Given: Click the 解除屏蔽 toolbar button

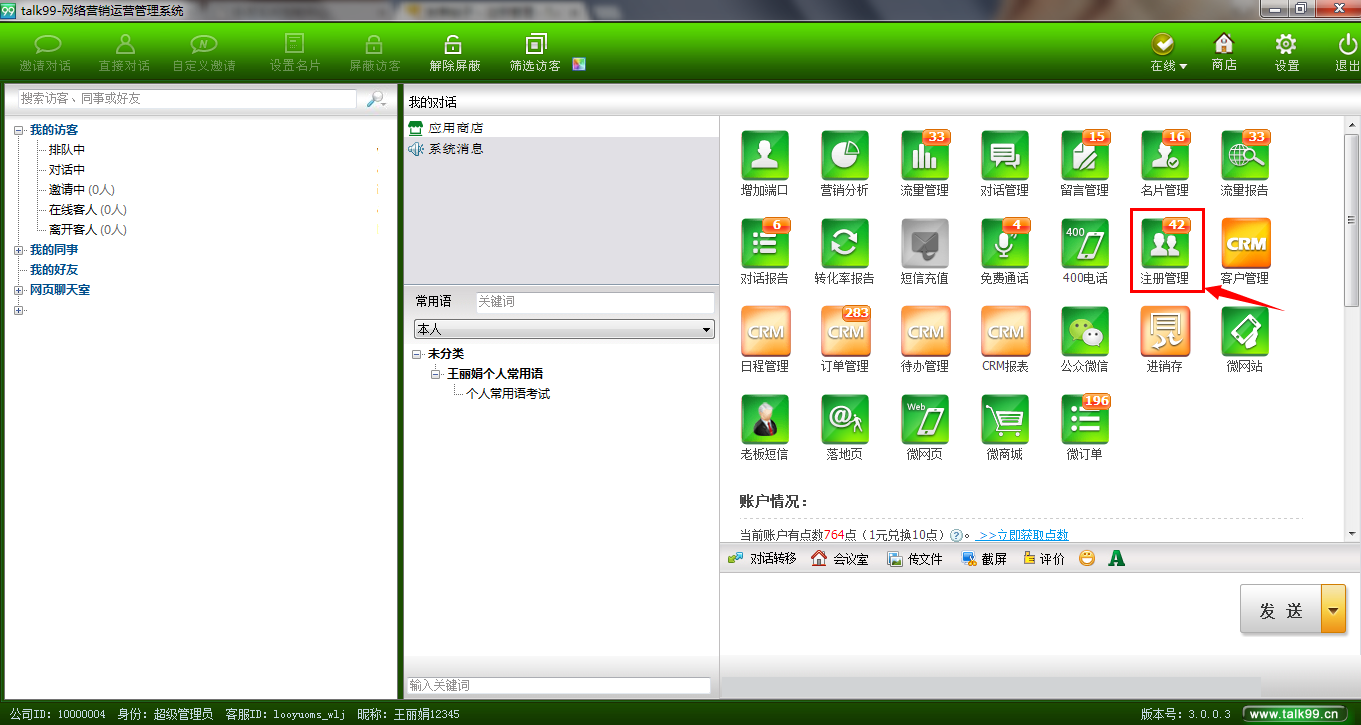Looking at the screenshot, I should [454, 53].
